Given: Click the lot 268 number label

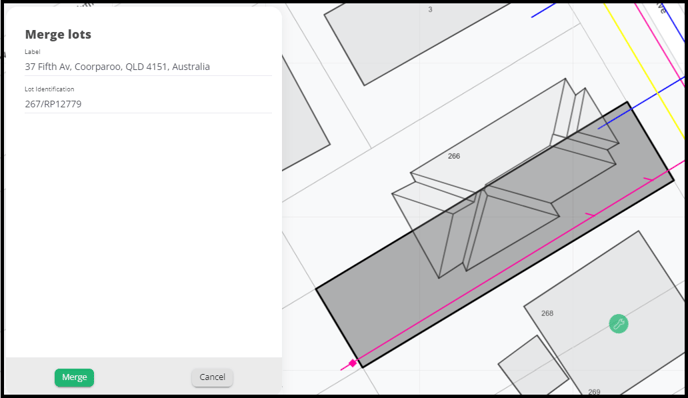Looking at the screenshot, I should [547, 313].
